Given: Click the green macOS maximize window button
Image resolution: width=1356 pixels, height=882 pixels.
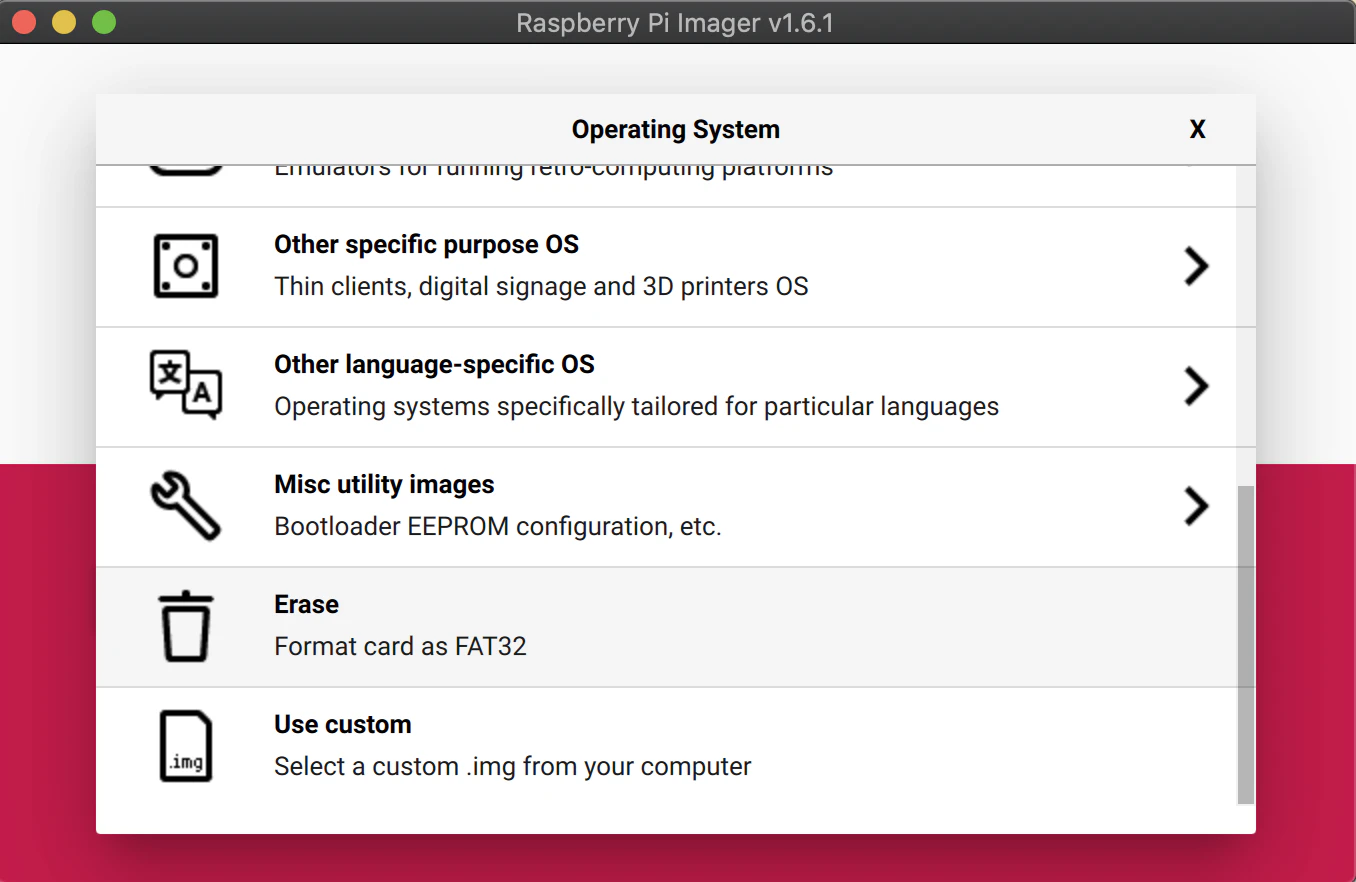Looking at the screenshot, I should click(x=104, y=22).
